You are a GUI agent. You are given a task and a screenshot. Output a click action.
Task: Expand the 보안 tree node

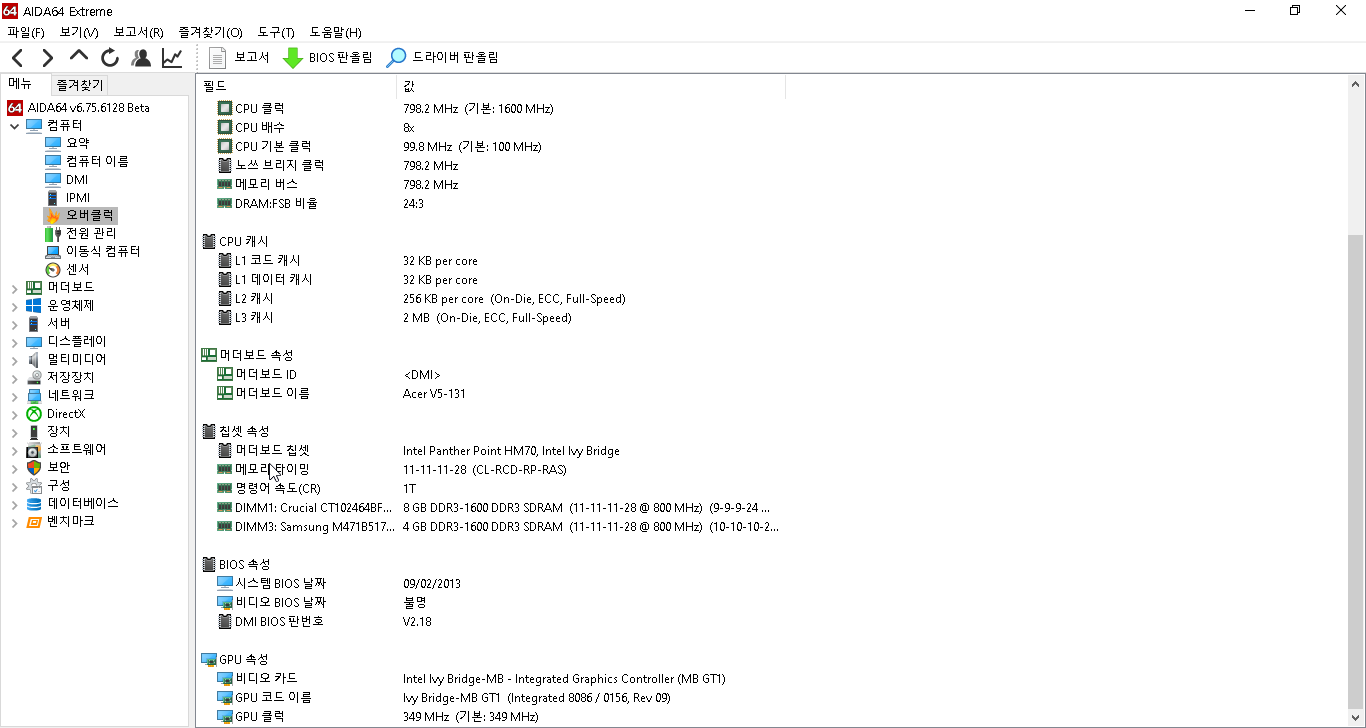(x=14, y=468)
